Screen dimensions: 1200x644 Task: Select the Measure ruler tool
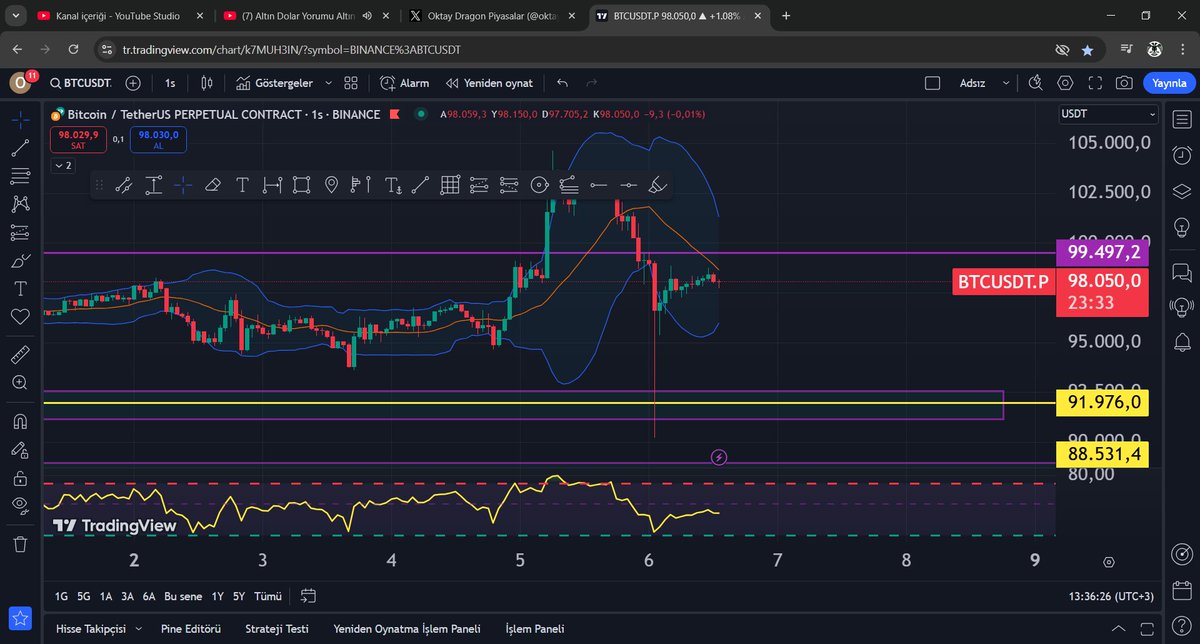coord(20,353)
